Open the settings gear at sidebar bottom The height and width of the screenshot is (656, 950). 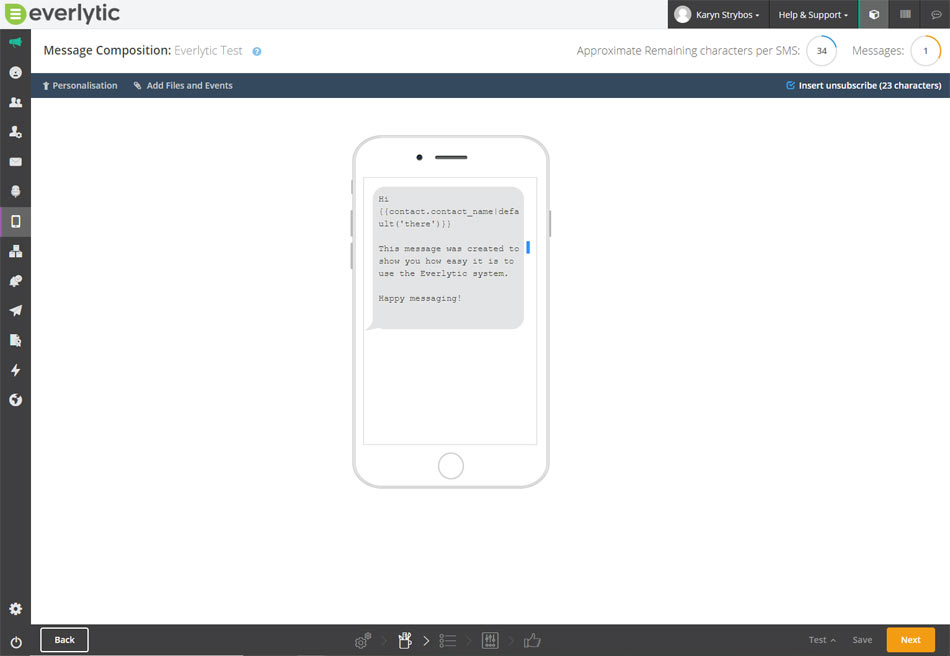coord(15,609)
